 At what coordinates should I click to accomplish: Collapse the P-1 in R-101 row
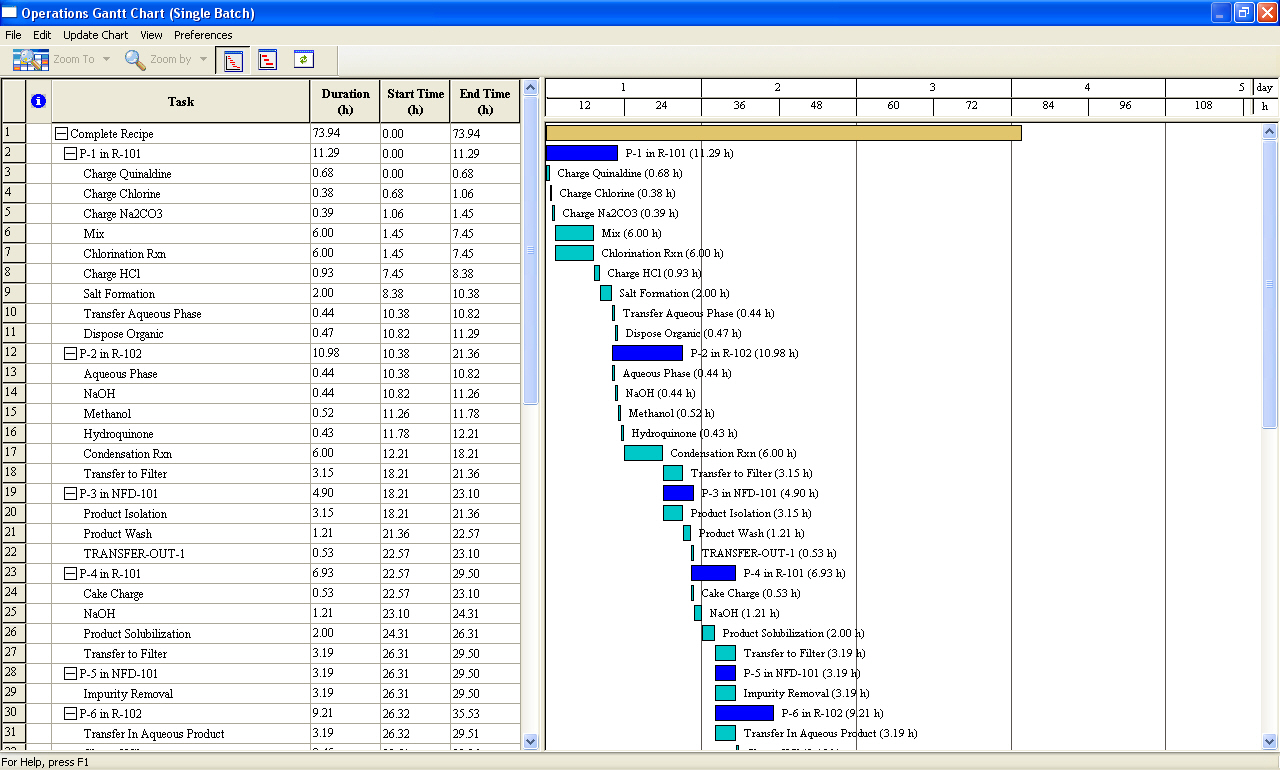click(70, 154)
